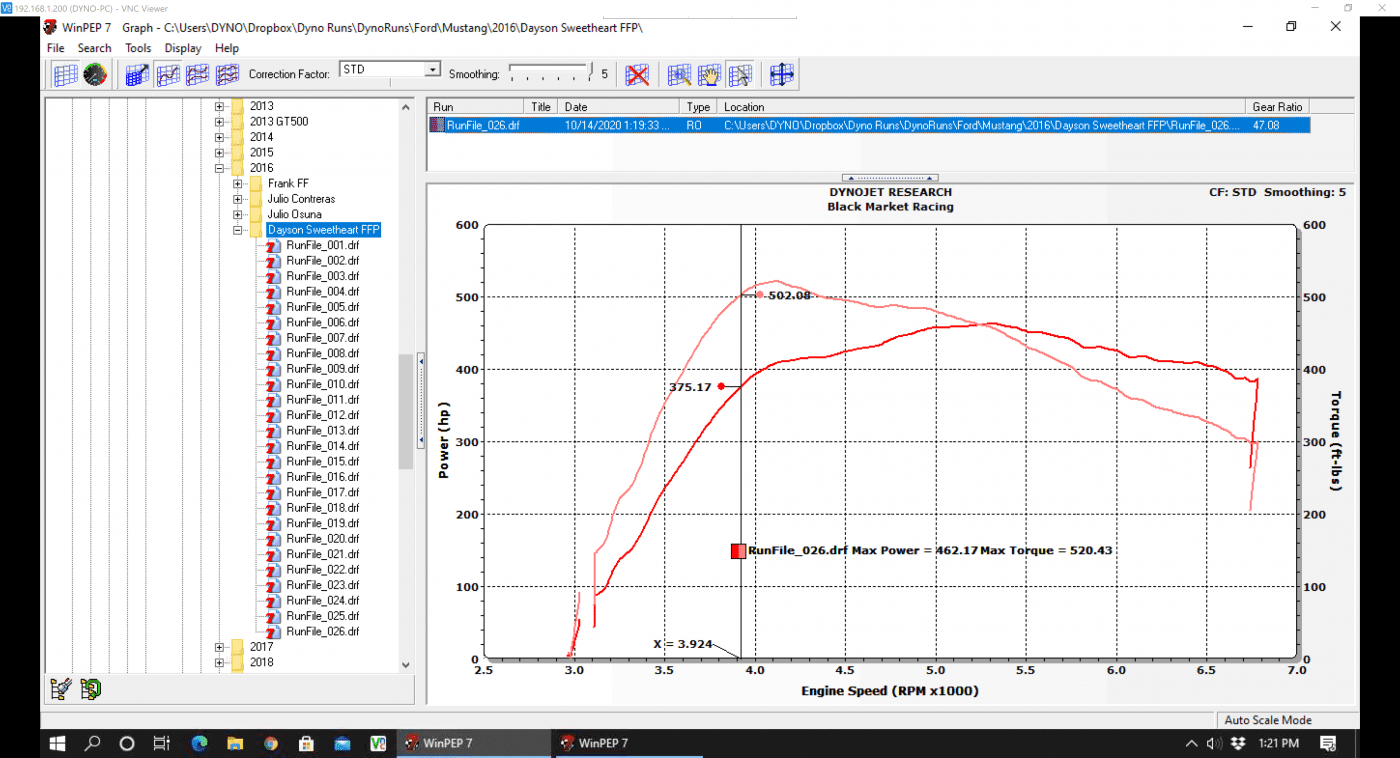This screenshot has height=758, width=1400.
Task: Select the RunFile_026.drf row in the run list
Action: 869,125
